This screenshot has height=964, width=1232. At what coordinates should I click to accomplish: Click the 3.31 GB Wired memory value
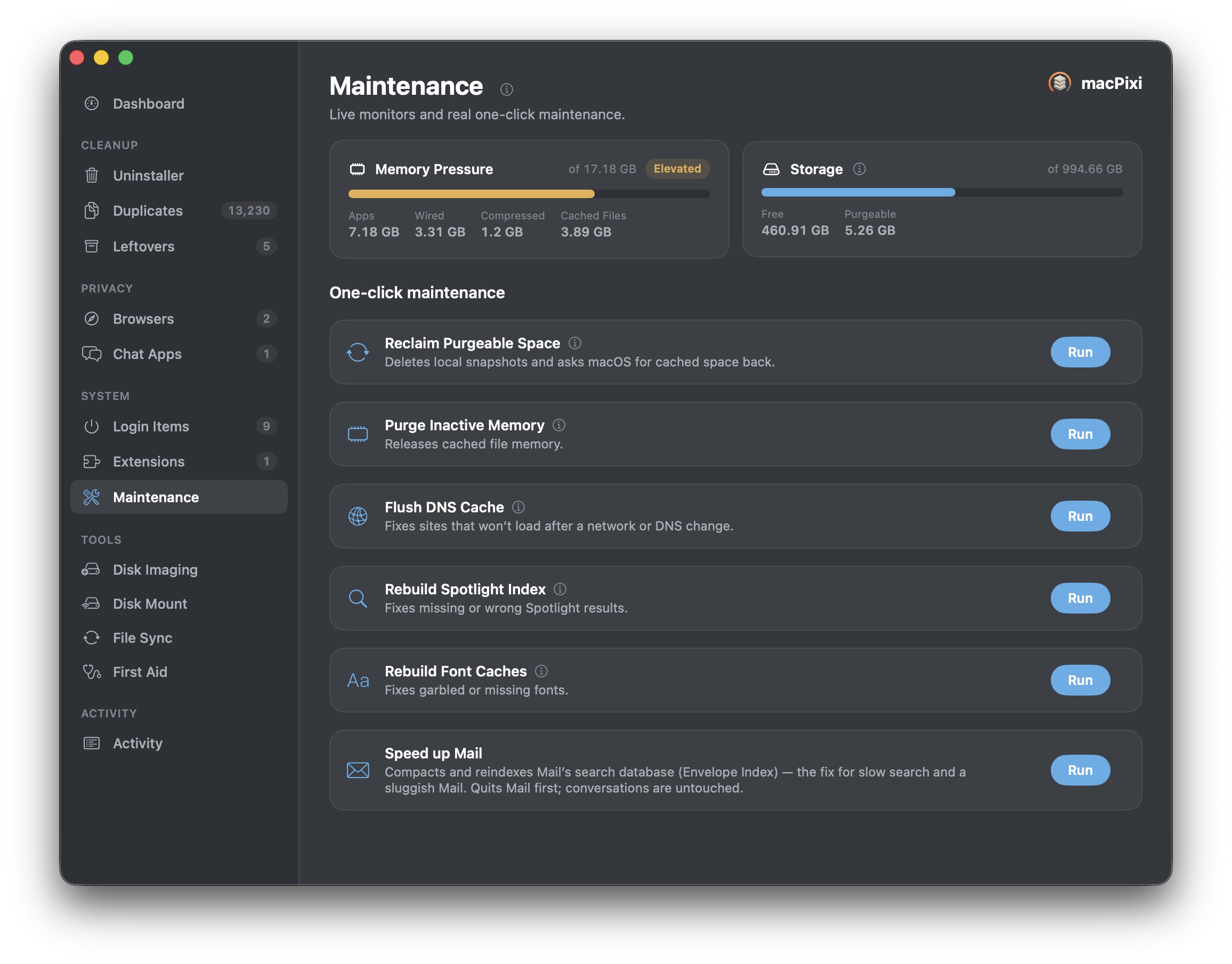tap(440, 232)
